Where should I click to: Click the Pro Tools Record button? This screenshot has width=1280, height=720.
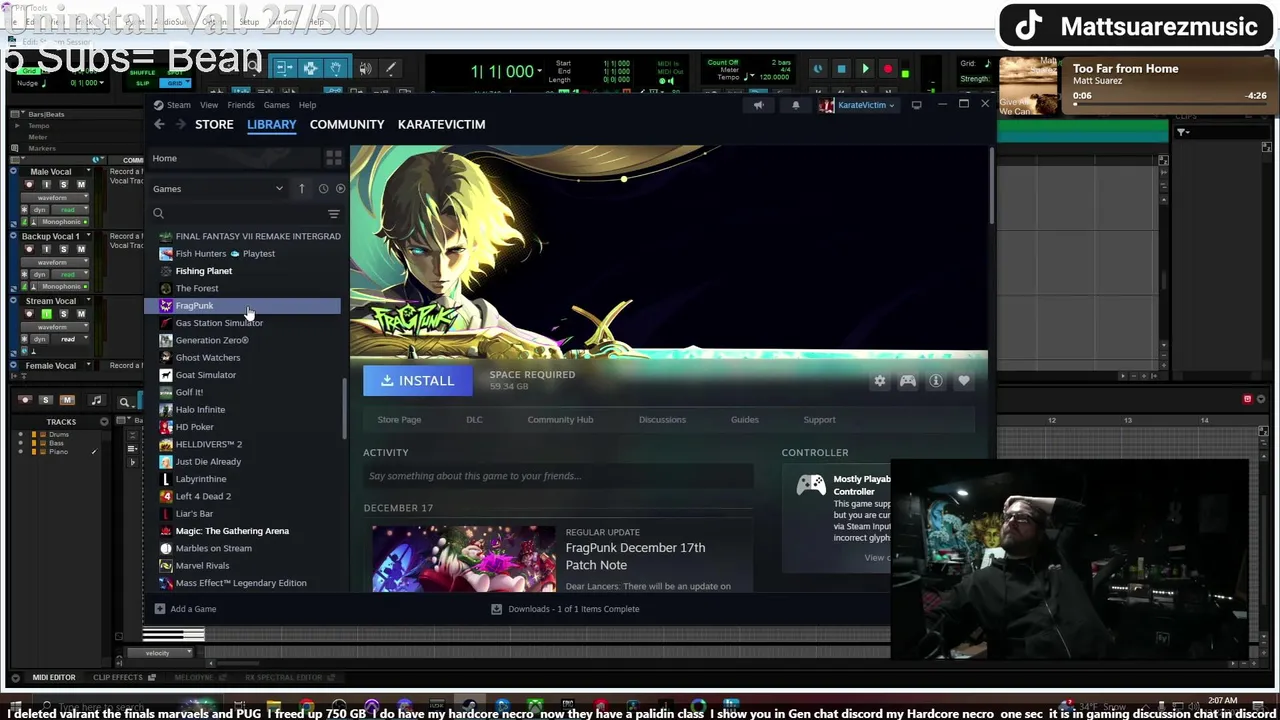pyautogui.click(x=887, y=69)
